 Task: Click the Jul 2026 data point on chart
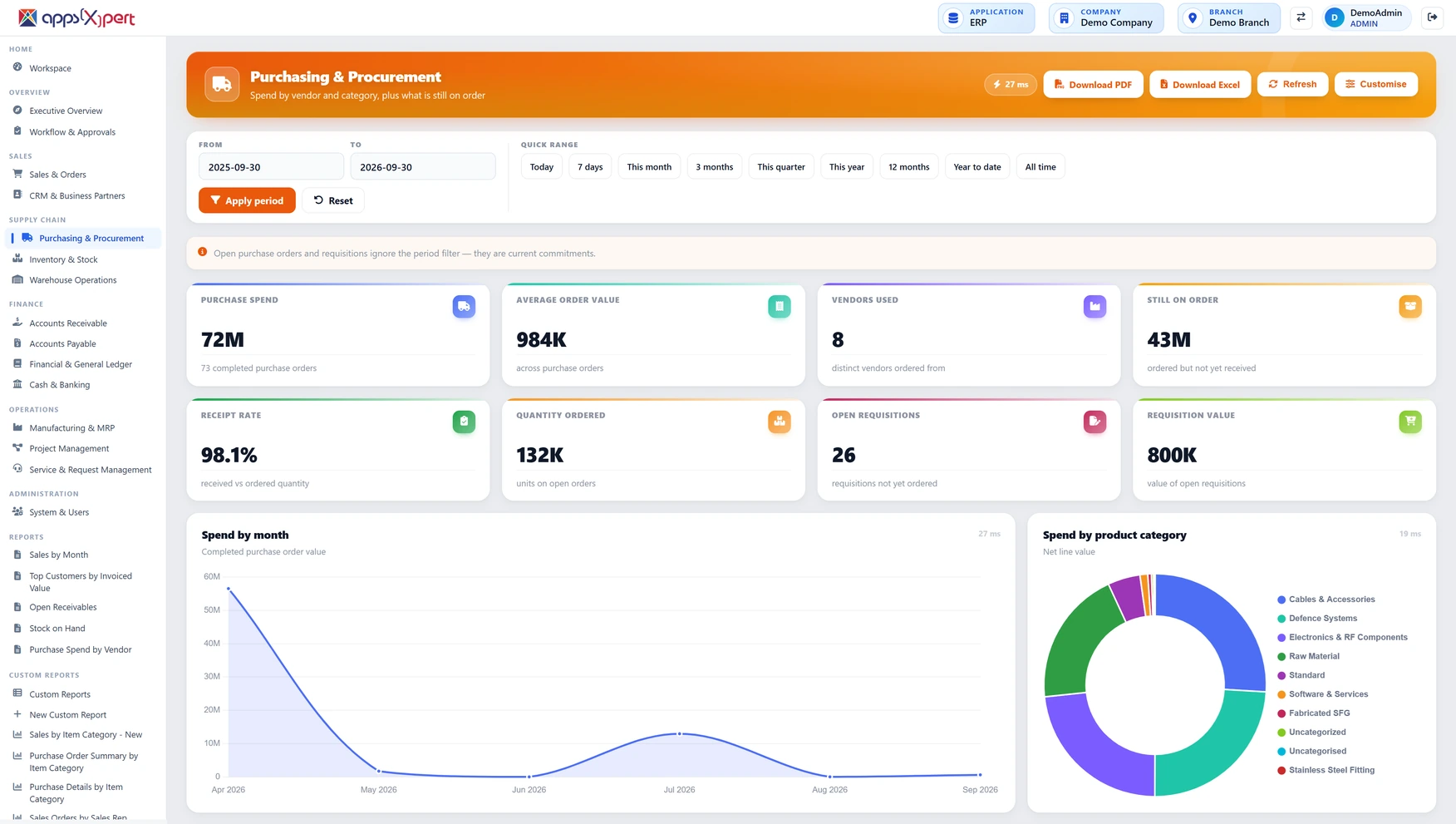(x=680, y=734)
